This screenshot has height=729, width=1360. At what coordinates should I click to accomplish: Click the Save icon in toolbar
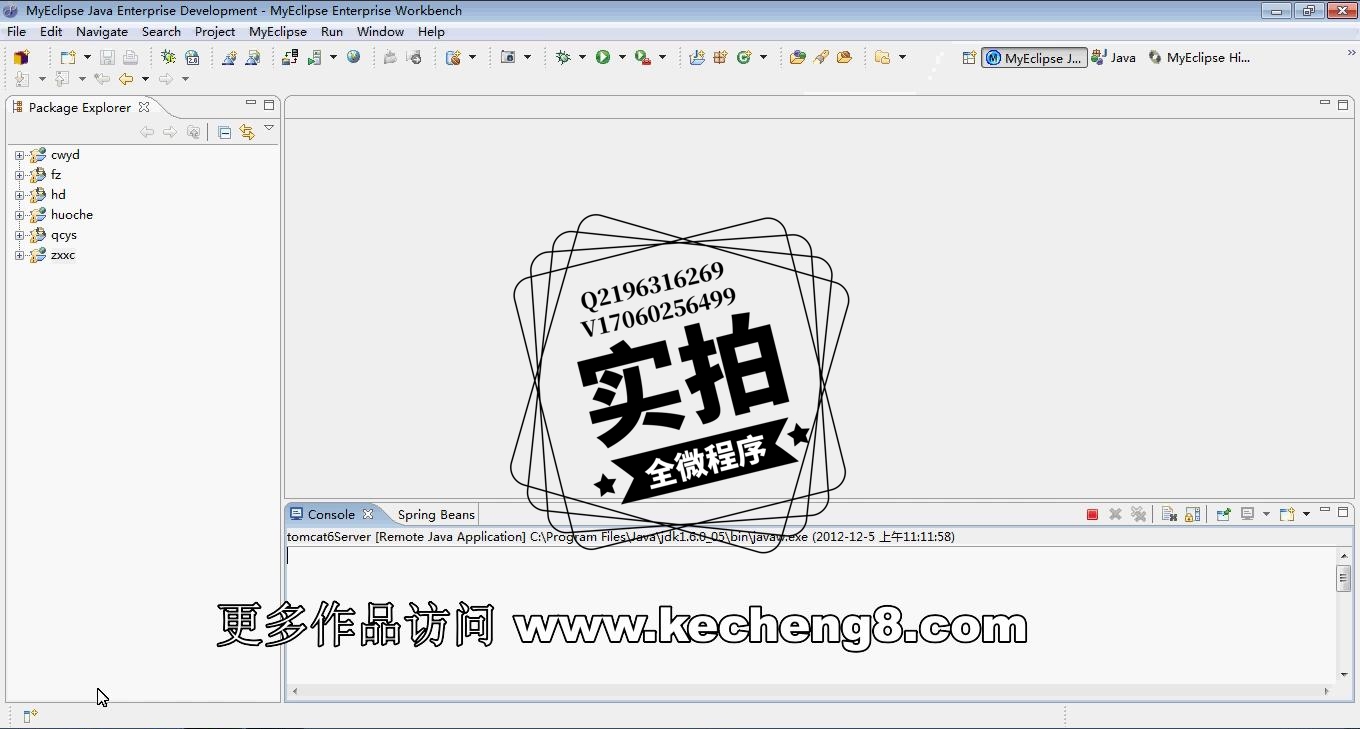[x=107, y=57]
